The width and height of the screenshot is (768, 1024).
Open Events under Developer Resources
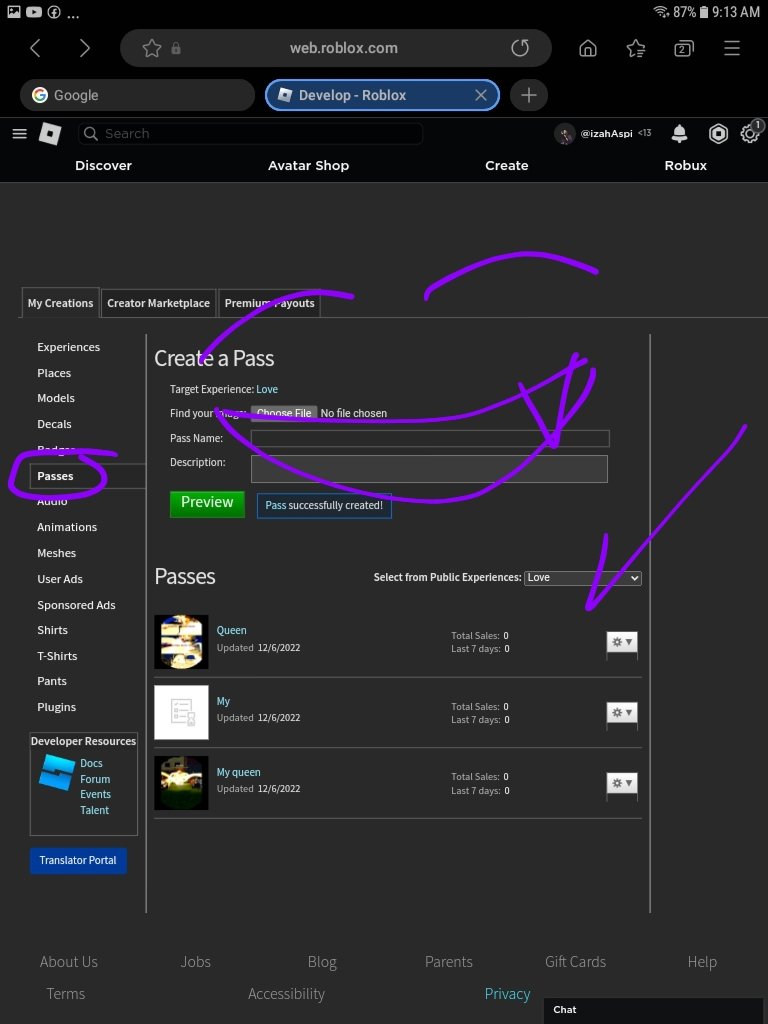click(95, 795)
